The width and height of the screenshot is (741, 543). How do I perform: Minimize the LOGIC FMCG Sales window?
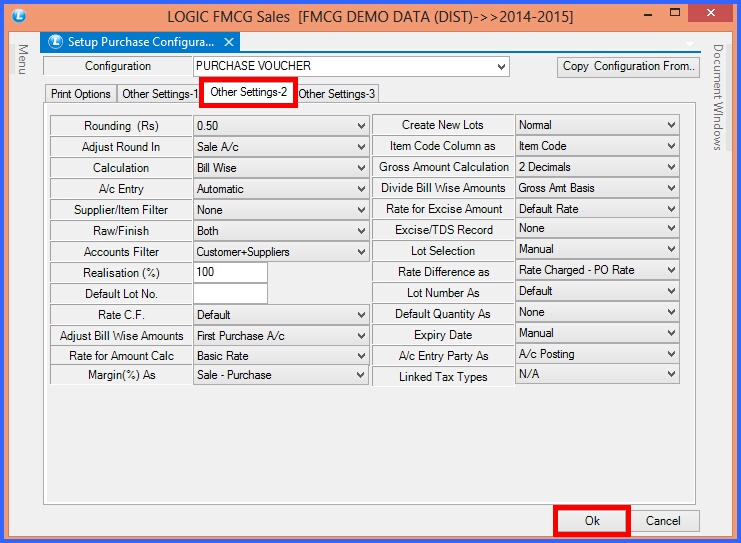(648, 14)
